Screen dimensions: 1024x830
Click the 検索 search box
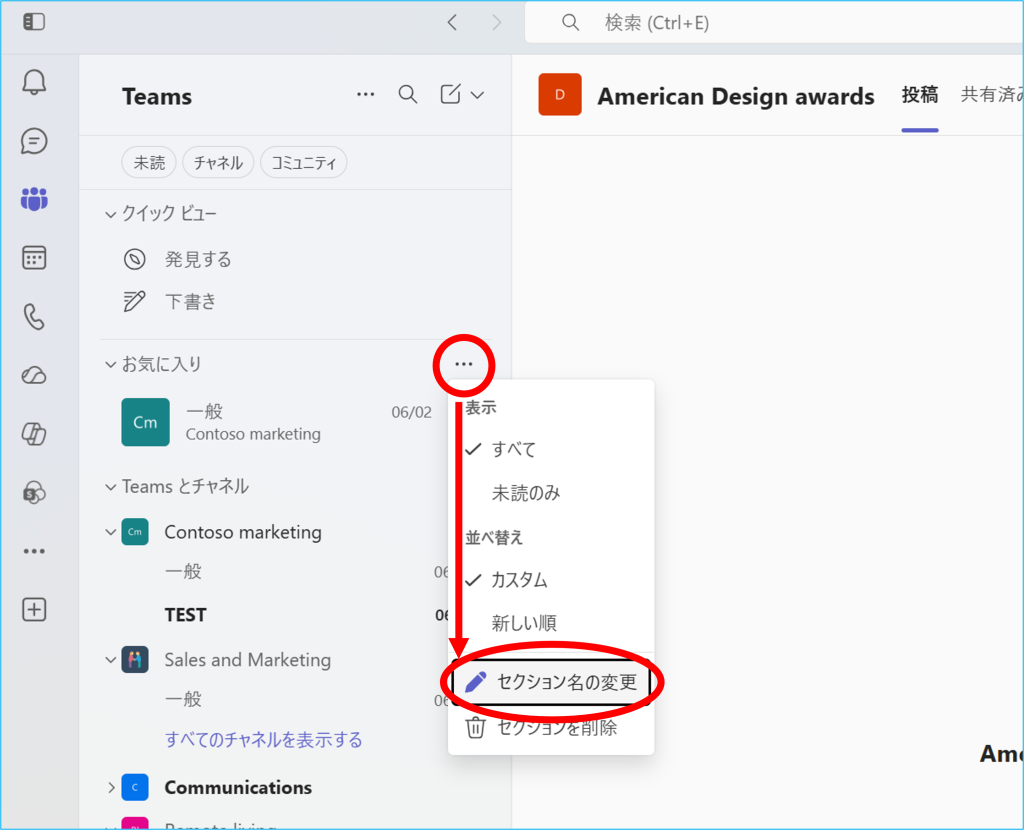click(x=774, y=23)
